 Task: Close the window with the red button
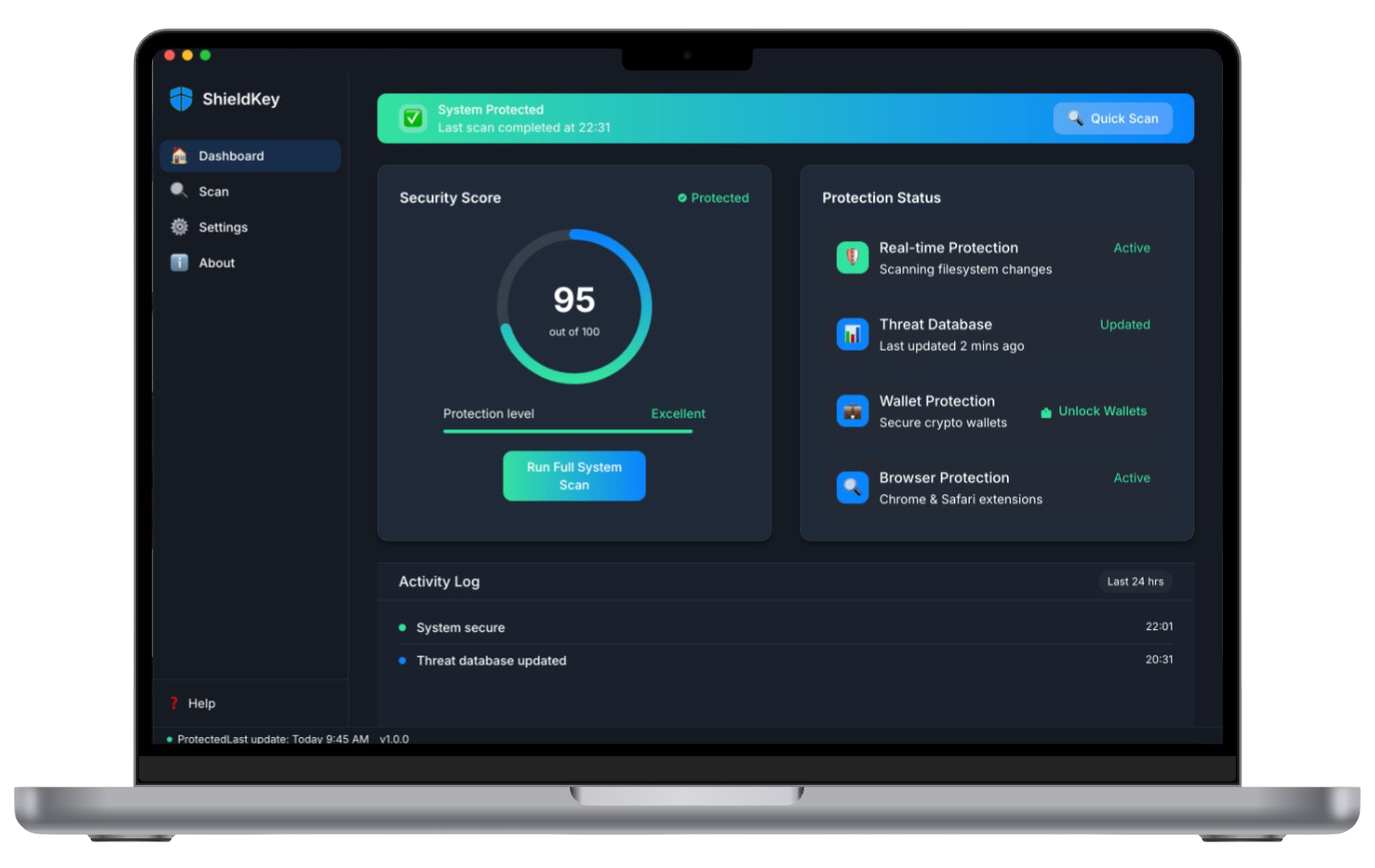click(169, 55)
